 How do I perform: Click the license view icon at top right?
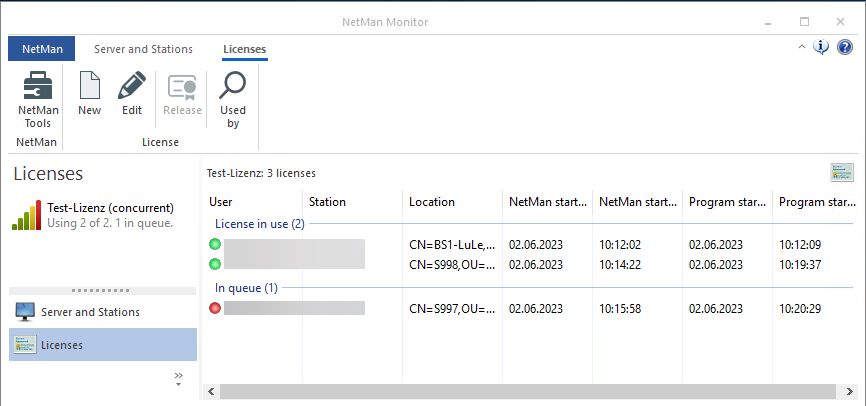pyautogui.click(x=841, y=172)
